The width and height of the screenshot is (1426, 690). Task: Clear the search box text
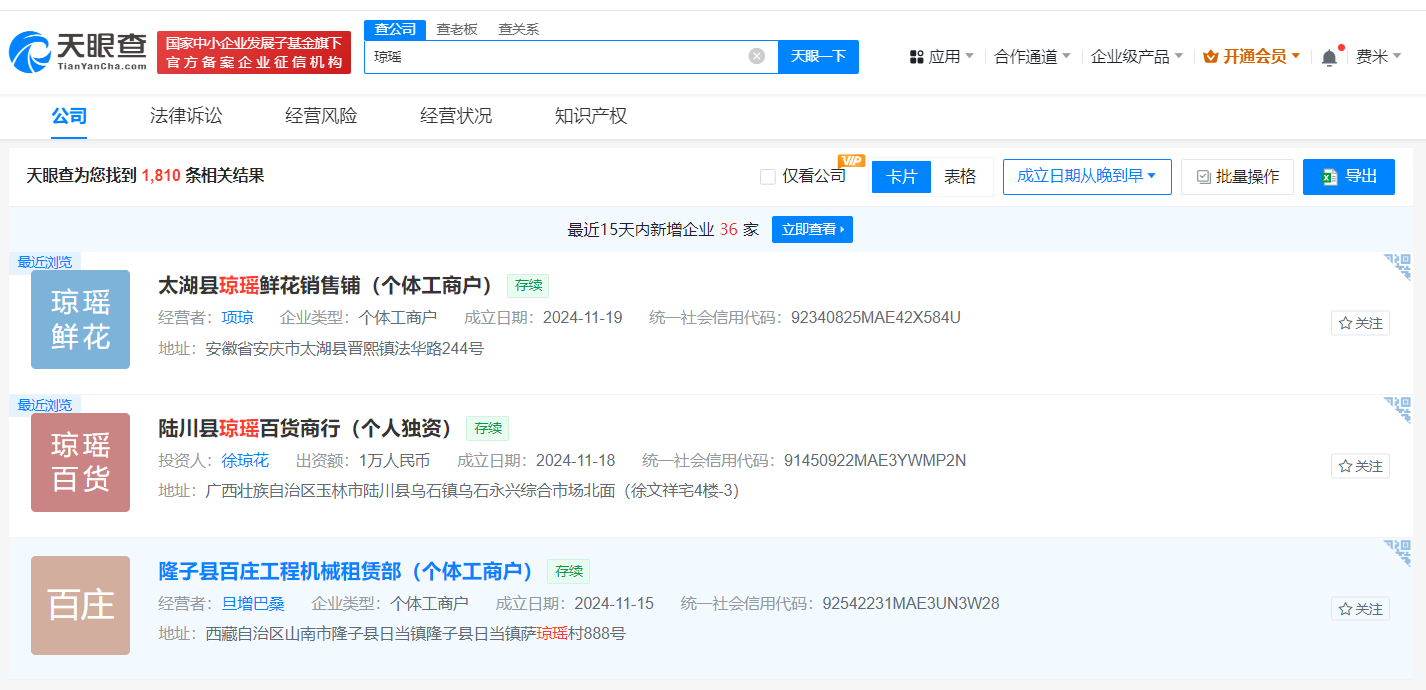(x=757, y=56)
